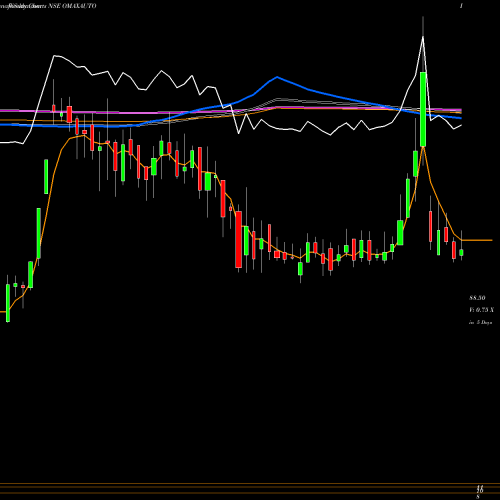Click the white indicator line's sharp peak near the right
Image resolution: width=500 pixels, height=500 pixels.
point(423,38)
